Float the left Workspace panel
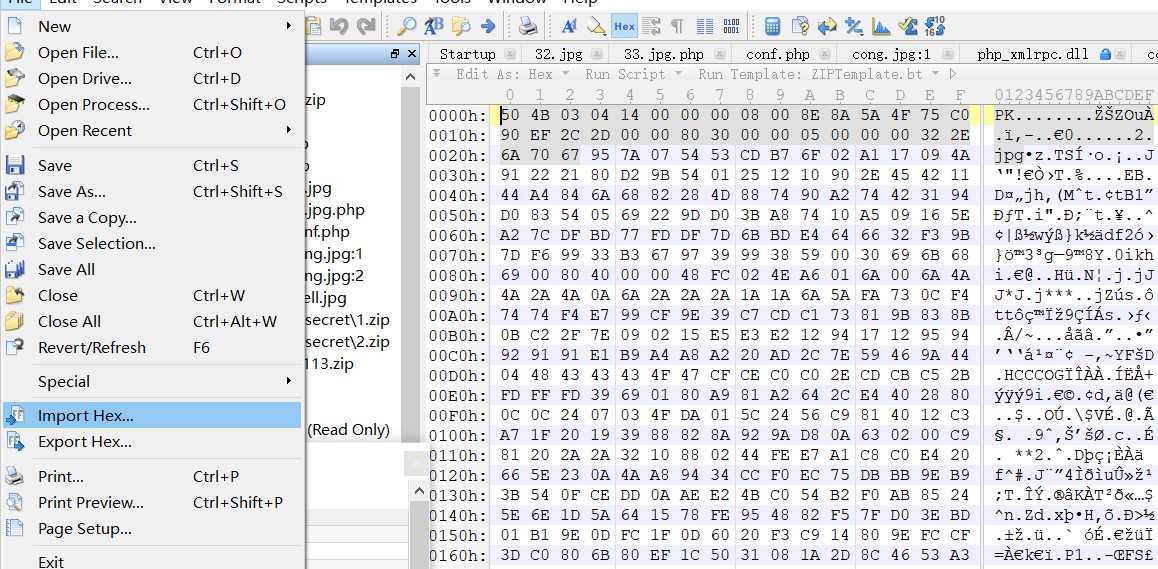The image size is (1158, 569). click(x=395, y=54)
